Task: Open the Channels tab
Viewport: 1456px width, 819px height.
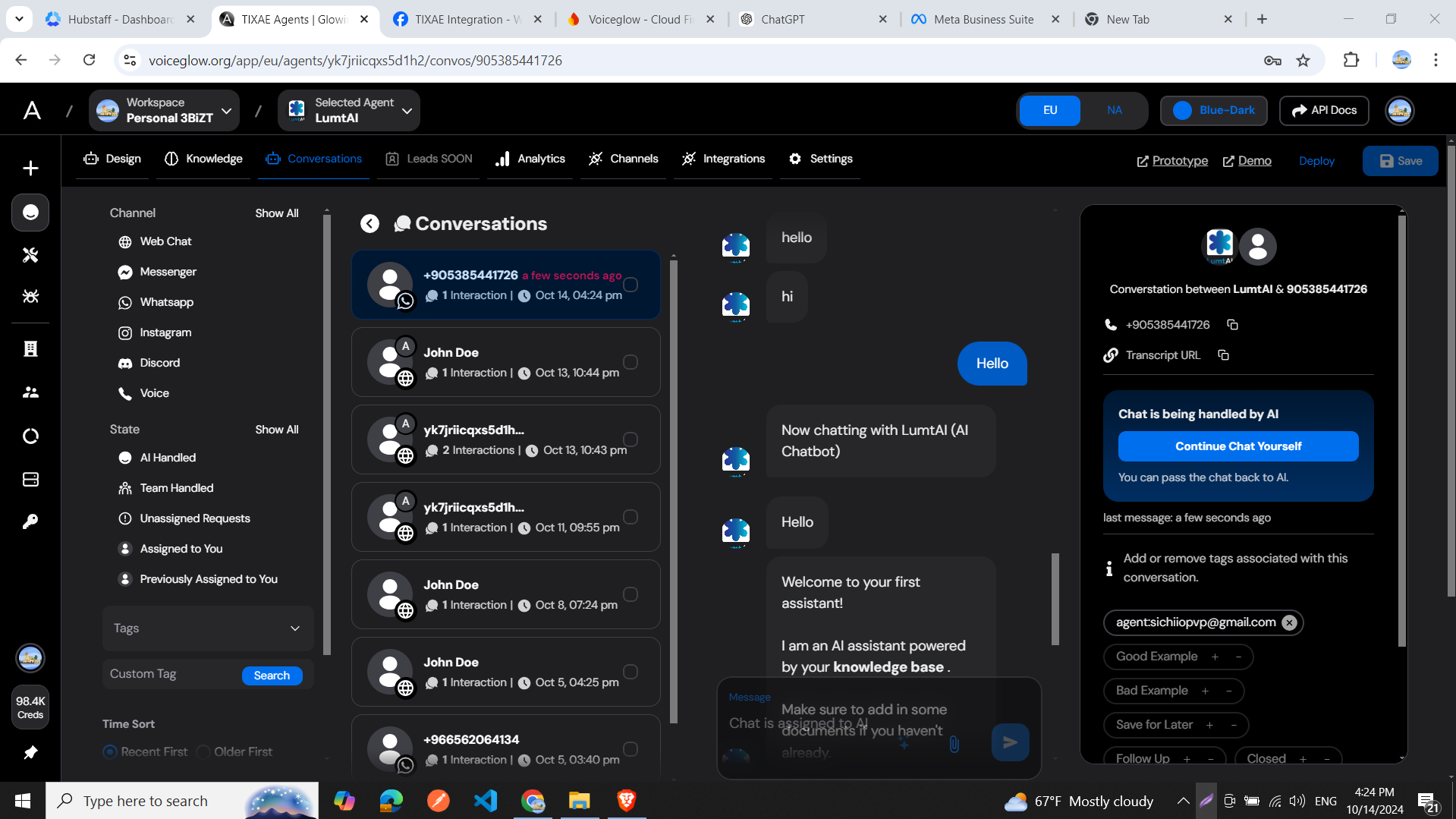Action: point(624,159)
